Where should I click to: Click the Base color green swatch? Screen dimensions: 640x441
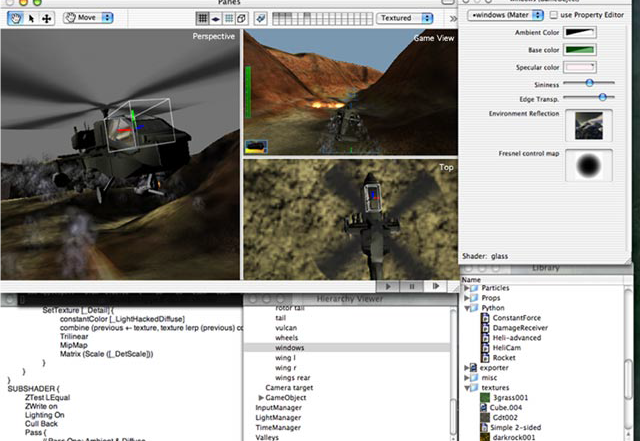pos(580,50)
